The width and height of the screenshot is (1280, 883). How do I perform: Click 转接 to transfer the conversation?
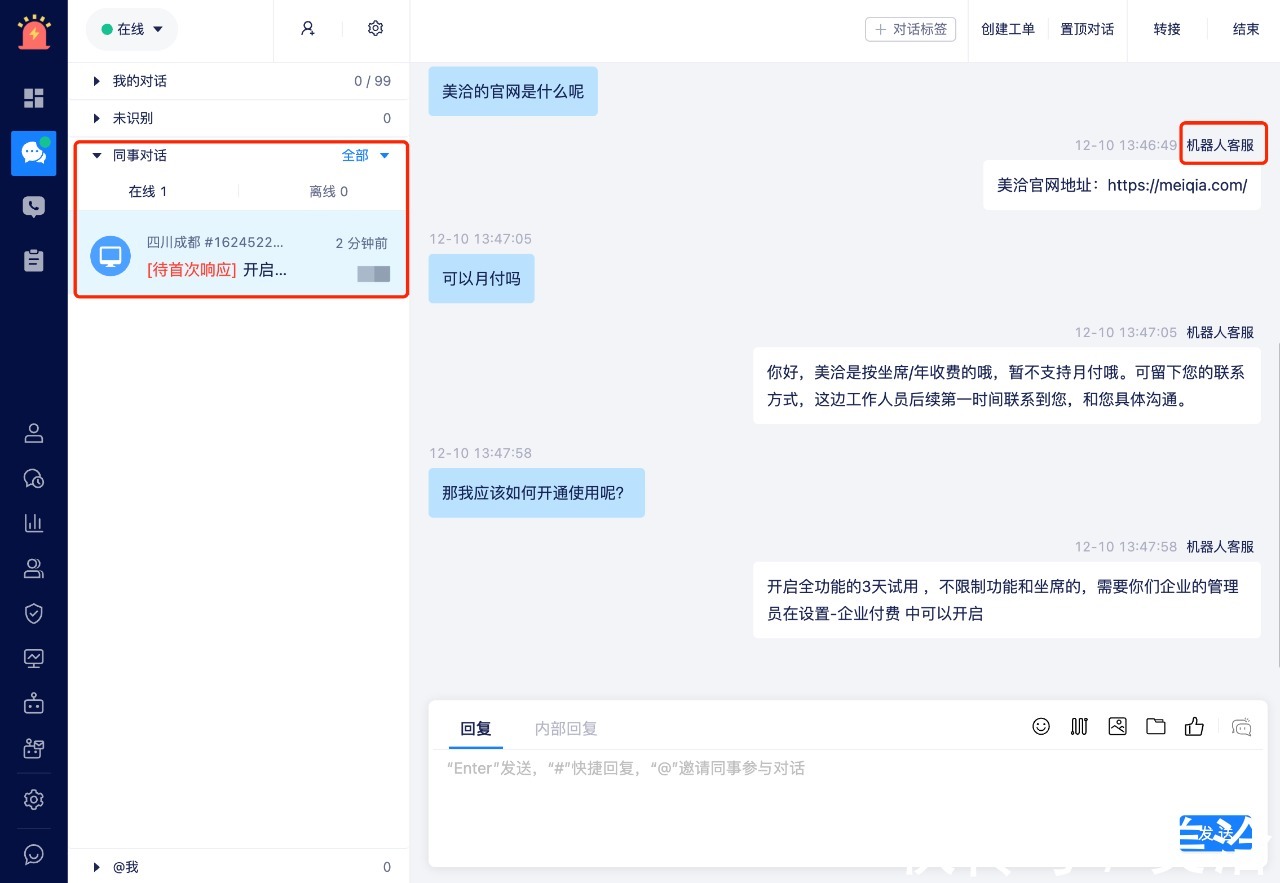(1167, 29)
